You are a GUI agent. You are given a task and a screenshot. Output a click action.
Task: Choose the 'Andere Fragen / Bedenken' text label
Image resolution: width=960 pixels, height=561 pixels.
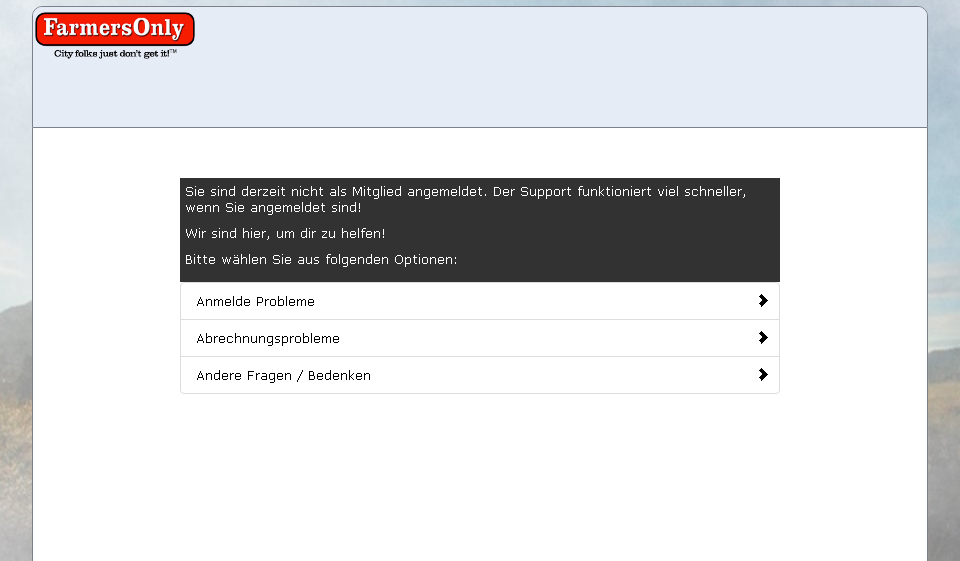coord(283,376)
